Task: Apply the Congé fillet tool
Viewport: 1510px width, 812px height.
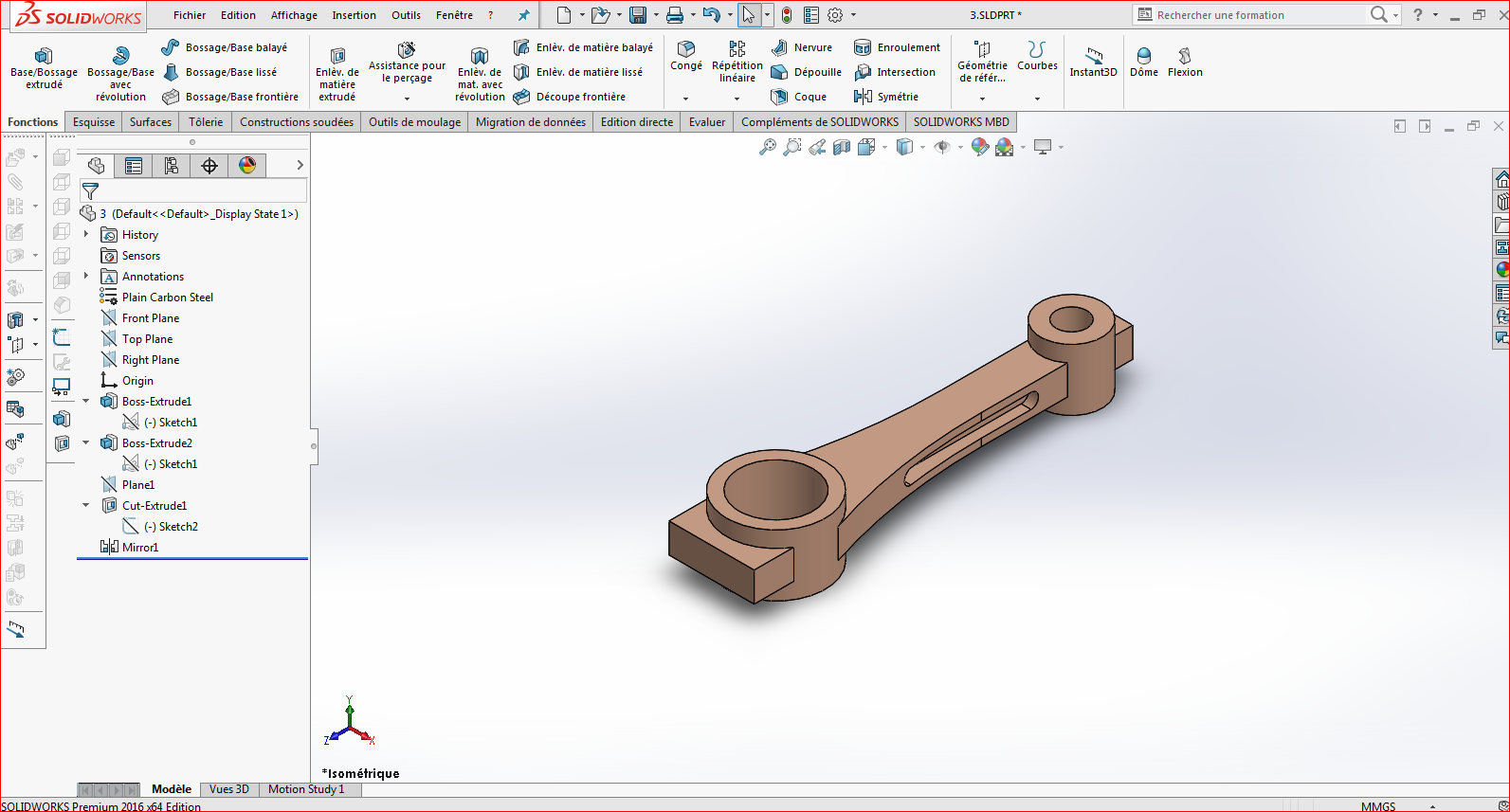Action: coord(686,56)
